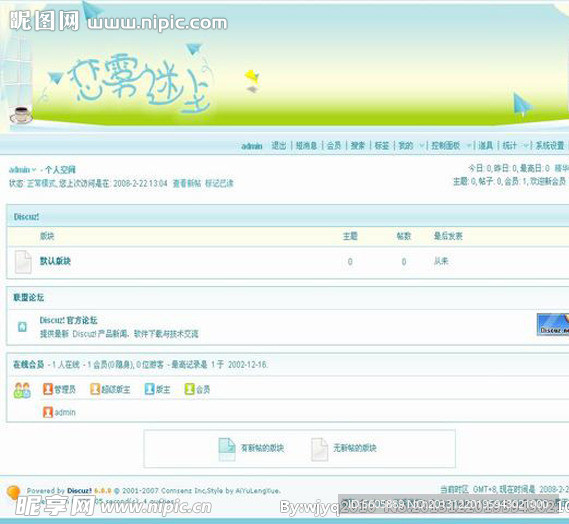Click the 查看新帖 link
Viewport: 569px width, 524px height.
point(187,183)
